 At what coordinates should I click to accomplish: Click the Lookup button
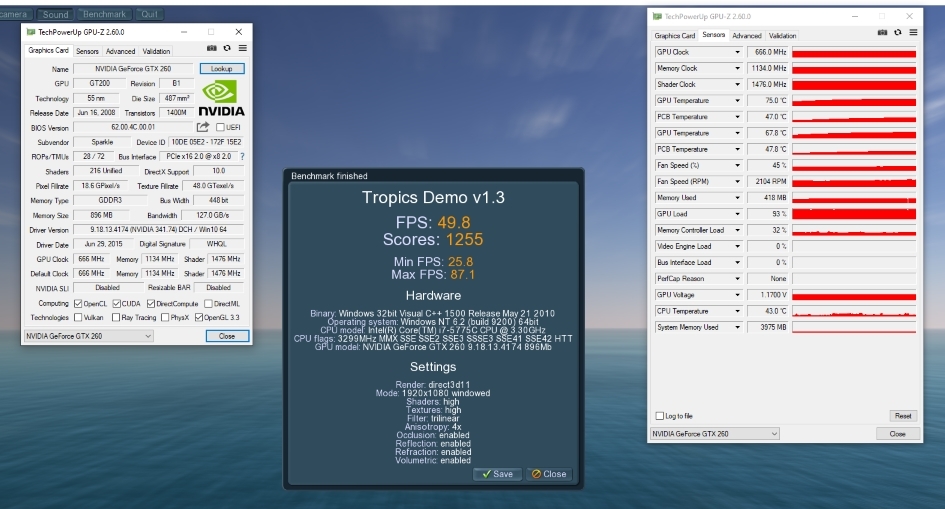pos(222,69)
